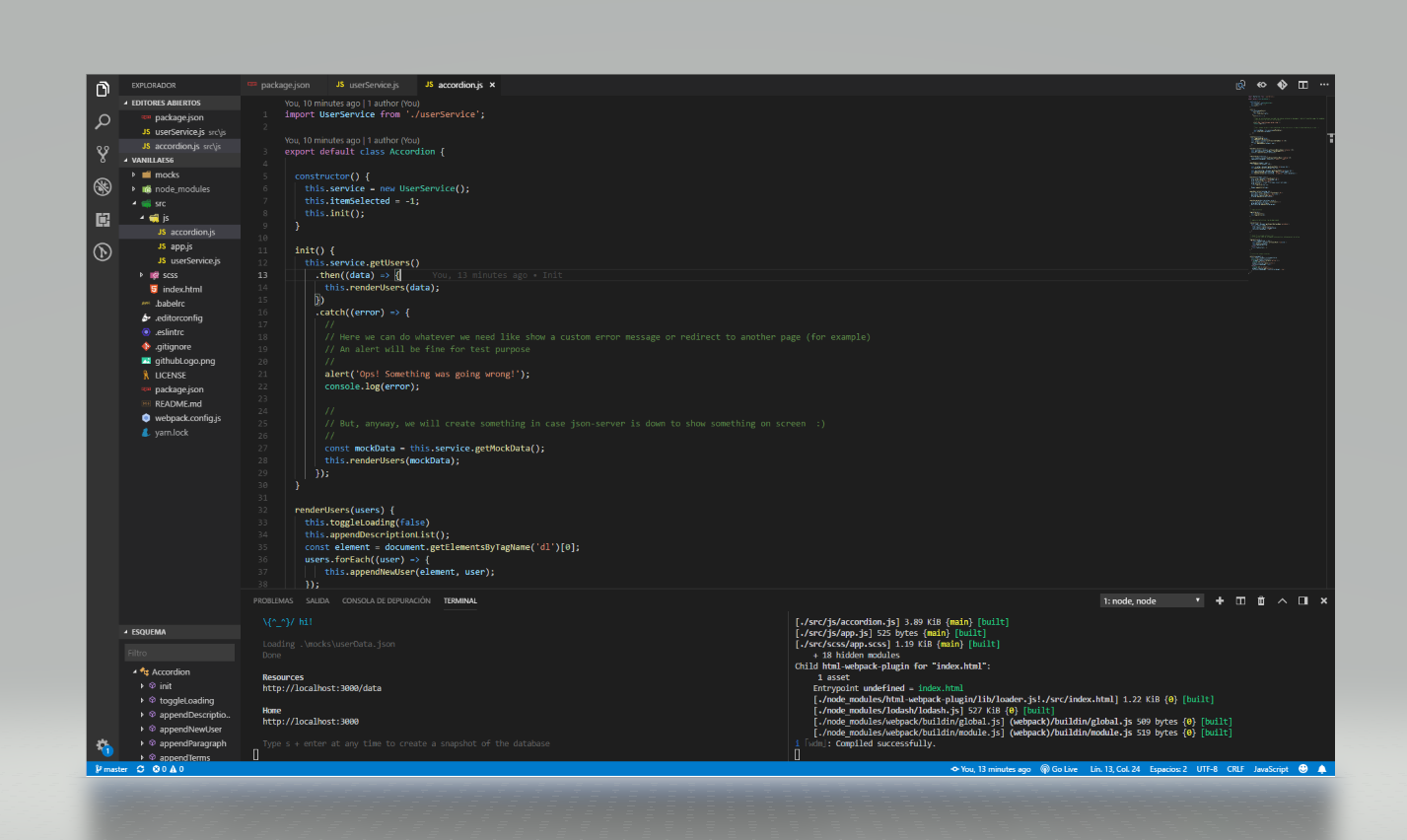1407x840 pixels.
Task: Click the sync changes icon in status bar
Action: [140, 769]
